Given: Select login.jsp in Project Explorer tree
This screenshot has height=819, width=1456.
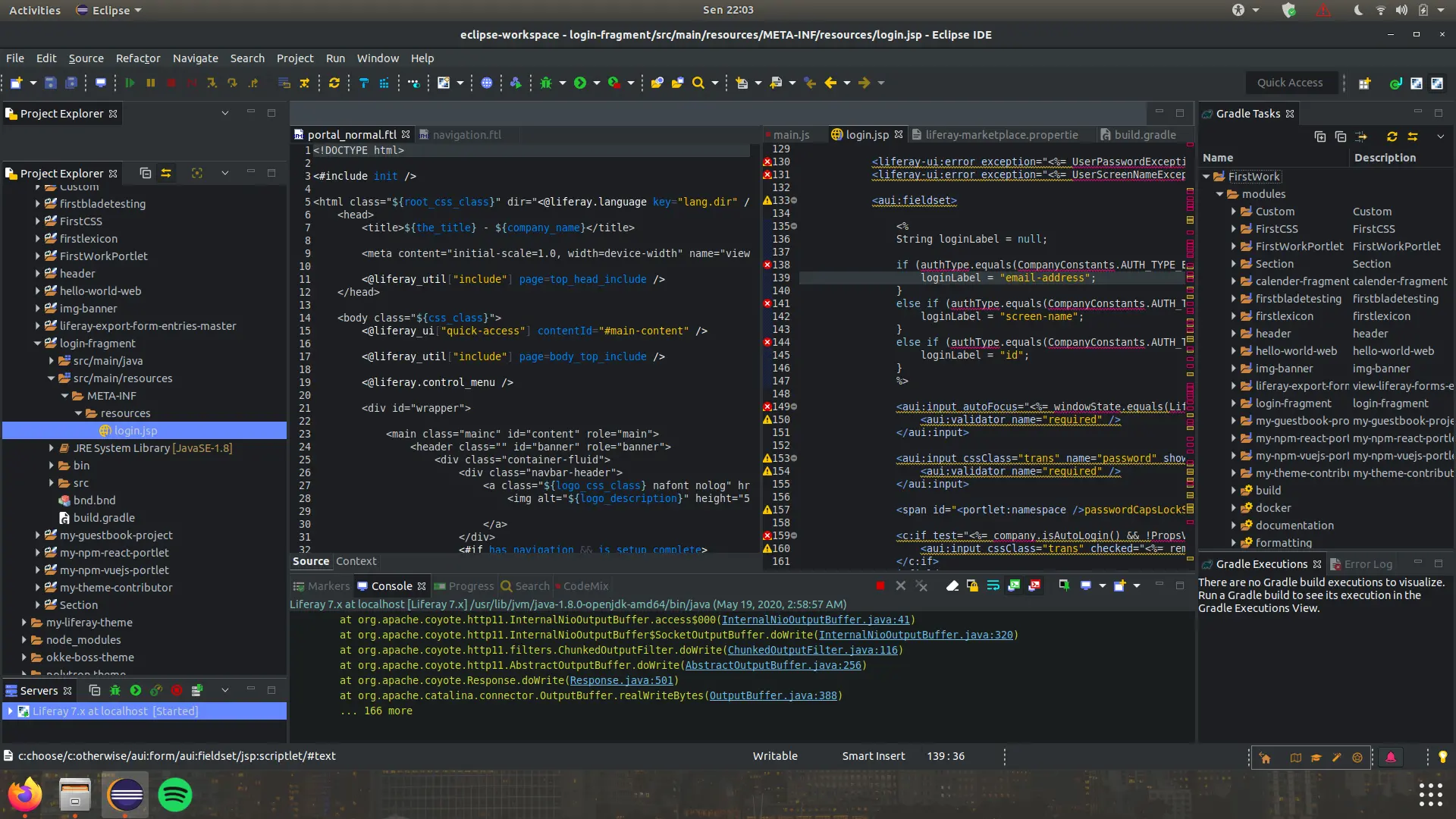Looking at the screenshot, I should tap(136, 431).
